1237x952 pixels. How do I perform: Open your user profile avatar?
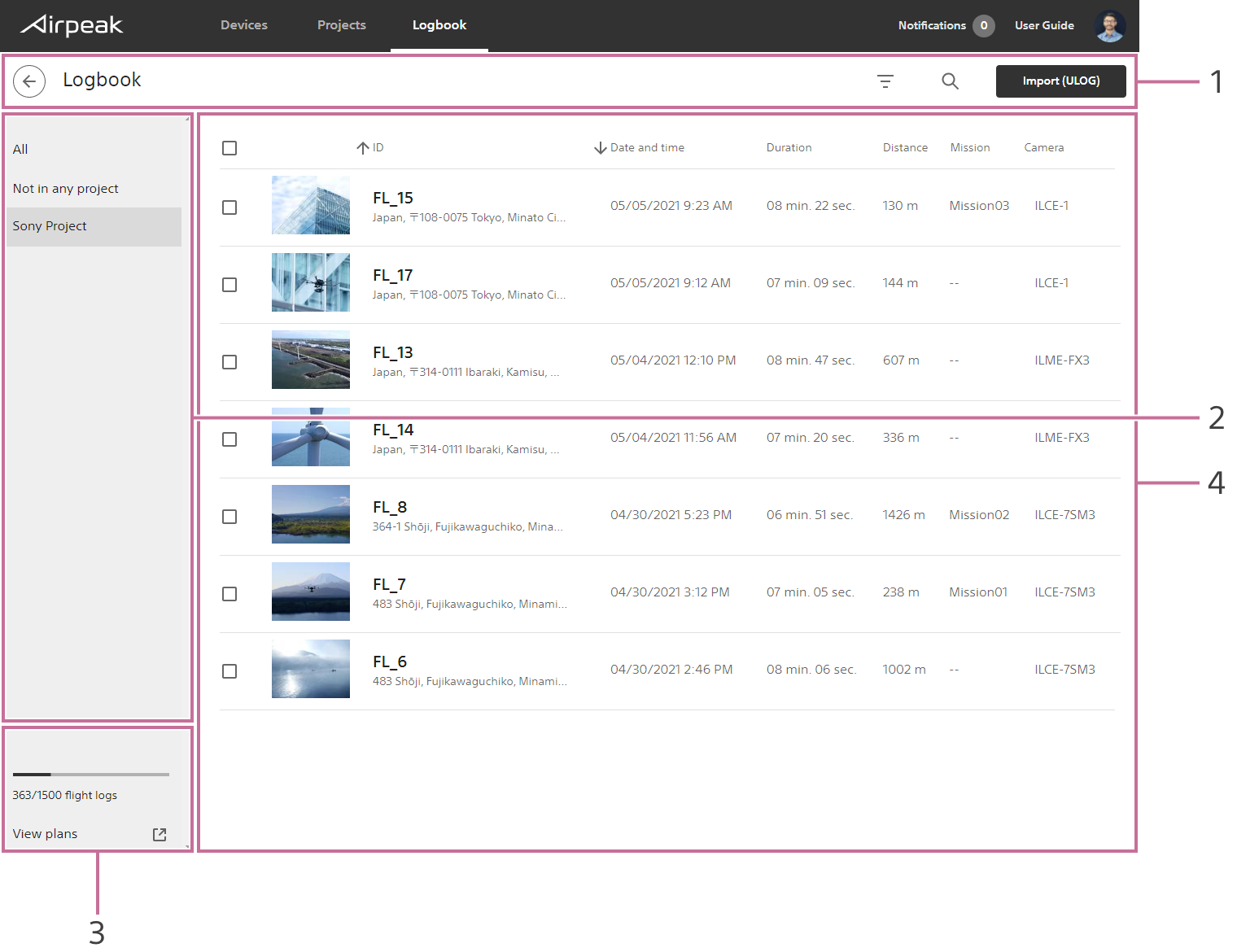click(x=1110, y=25)
